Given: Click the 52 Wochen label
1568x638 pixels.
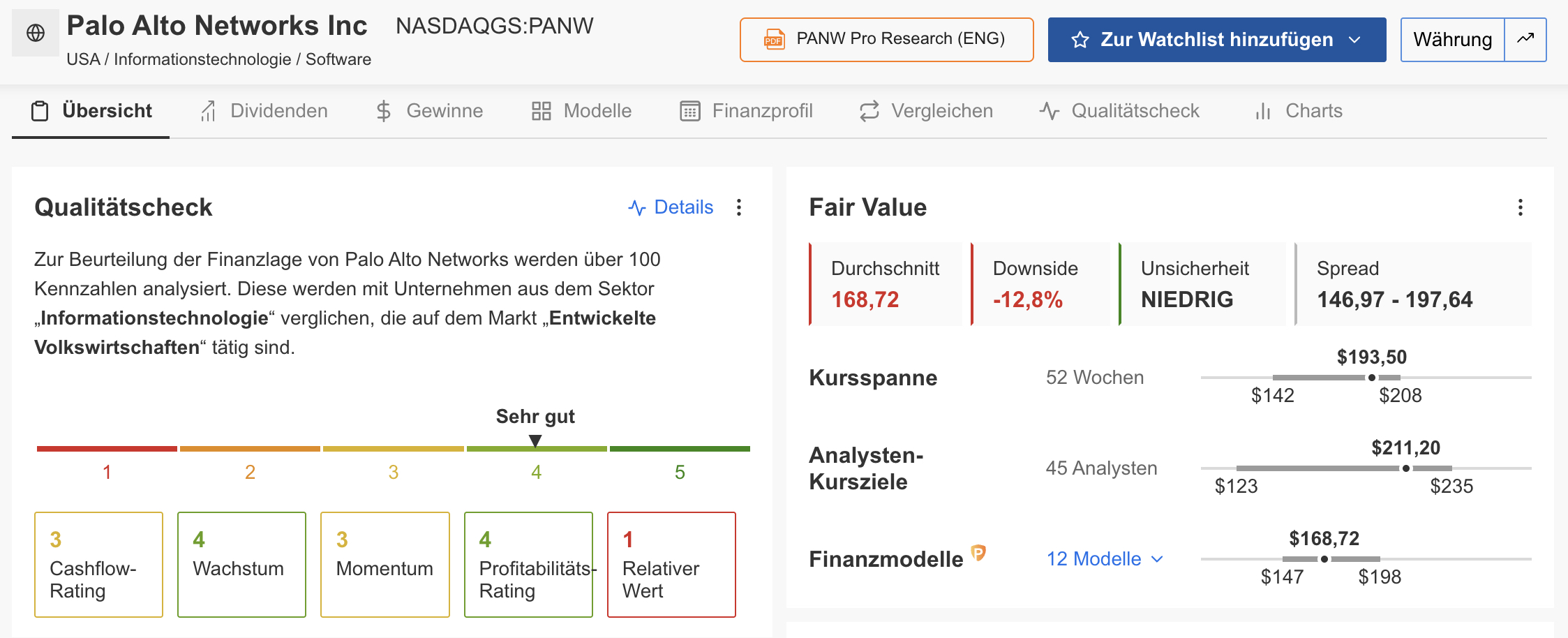Looking at the screenshot, I should 1095,378.
